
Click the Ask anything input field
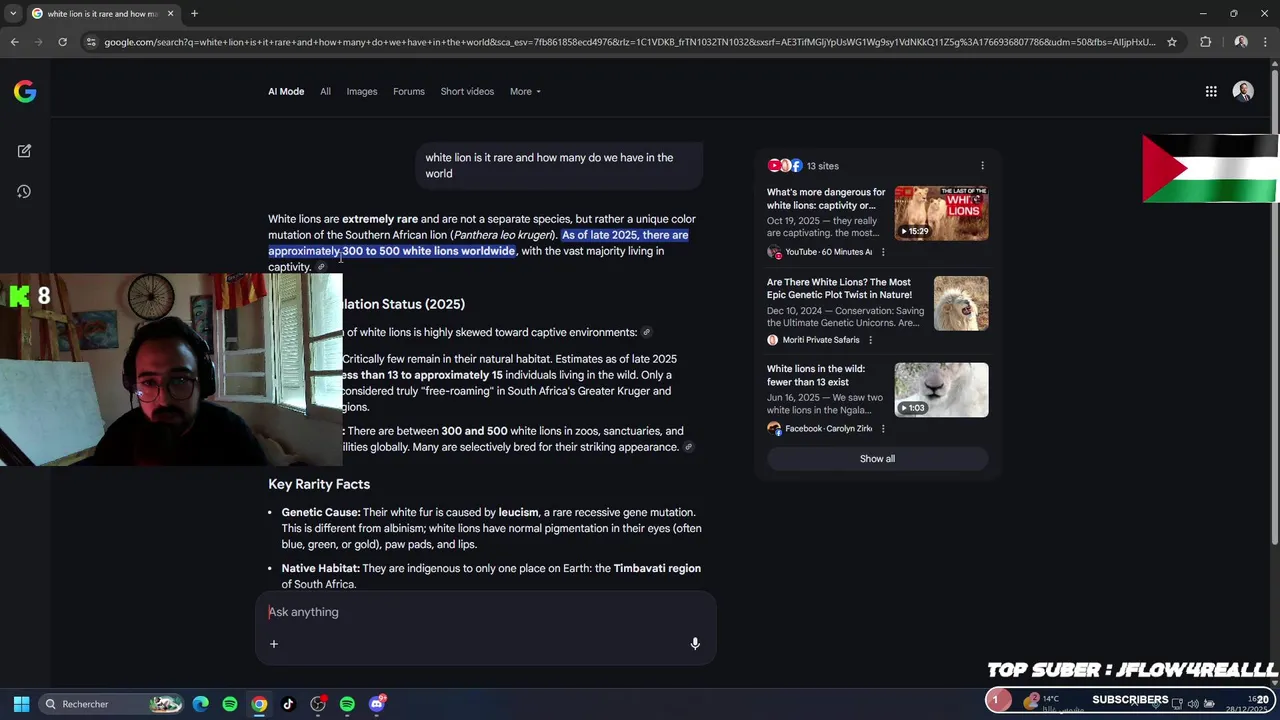tap(485, 612)
